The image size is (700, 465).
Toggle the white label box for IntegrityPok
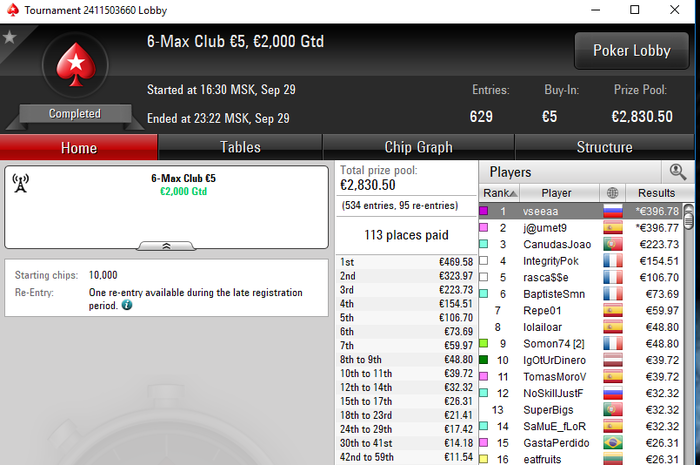pyautogui.click(x=483, y=261)
